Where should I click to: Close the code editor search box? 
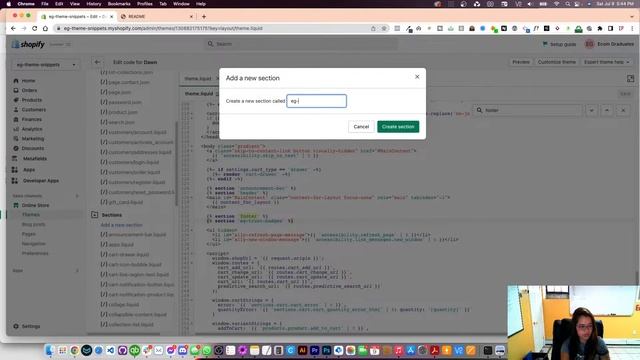(x=623, y=110)
